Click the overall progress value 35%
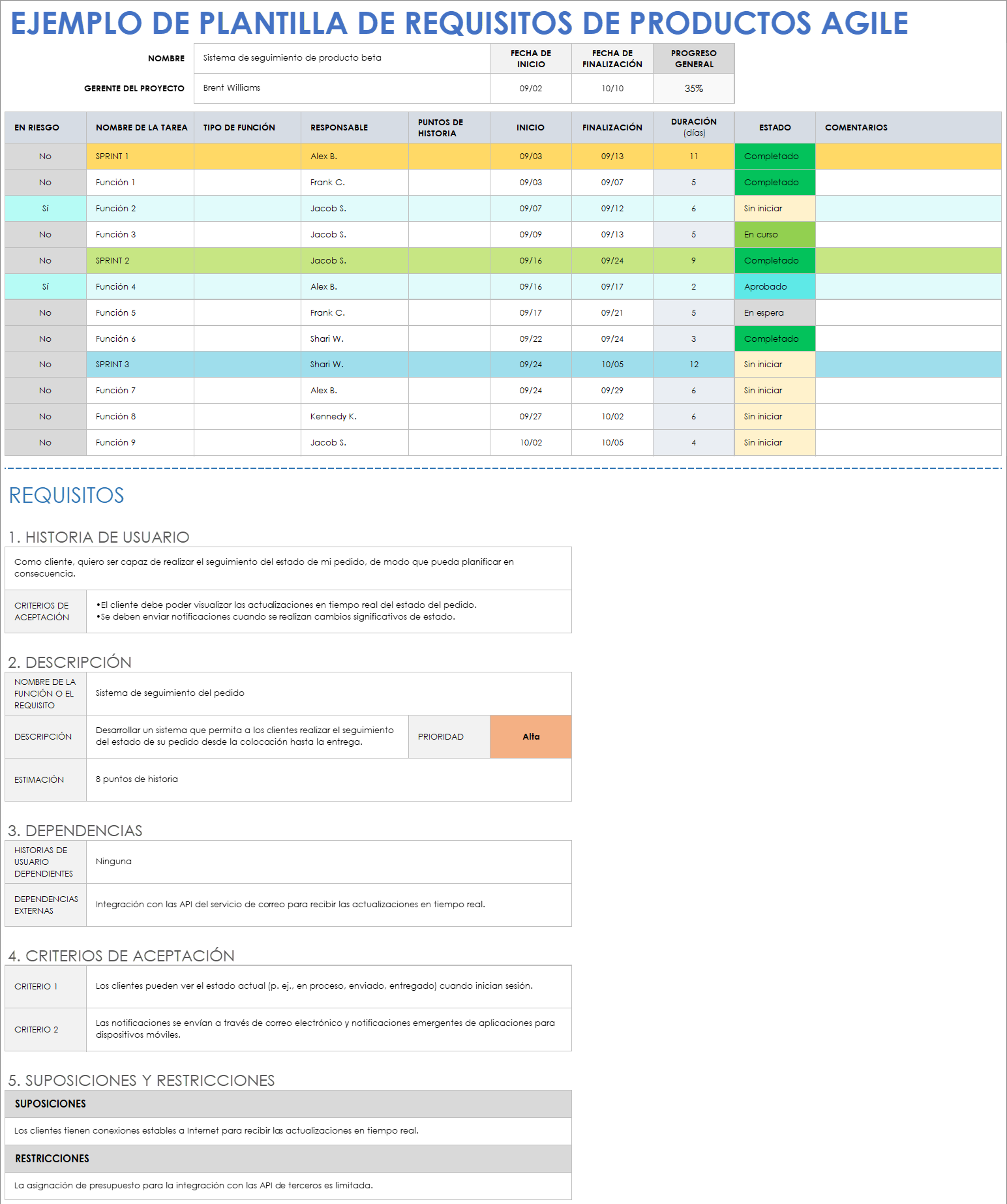This screenshot has height=1204, width=1007. [694, 88]
